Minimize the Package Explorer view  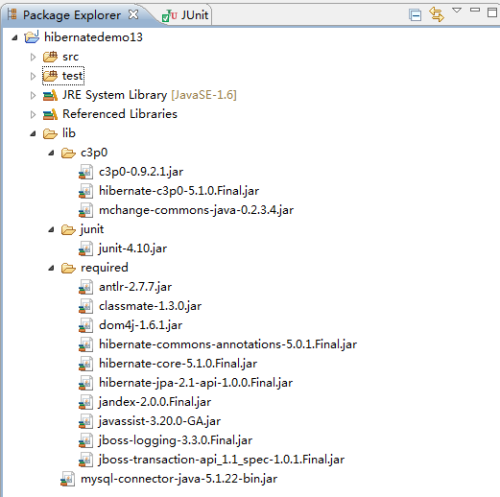475,10
